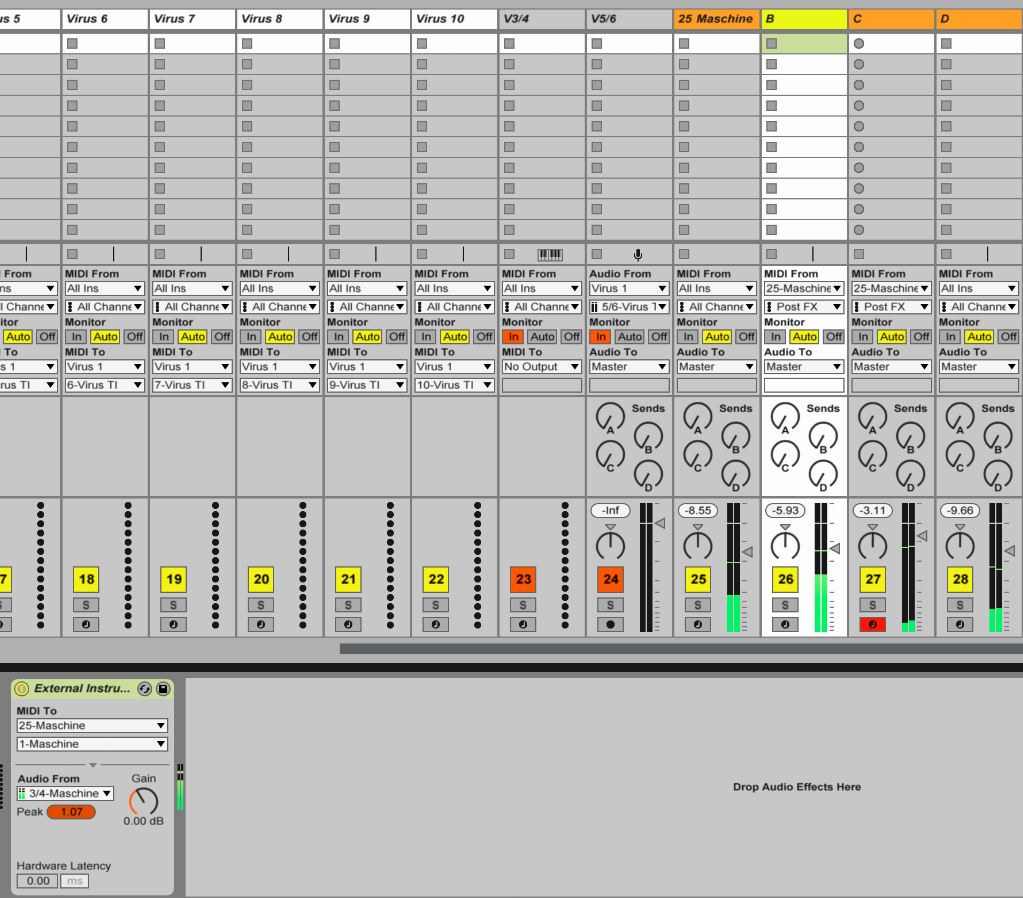Open Post FX dropdown on track C
1023x898 pixels.
point(891,307)
